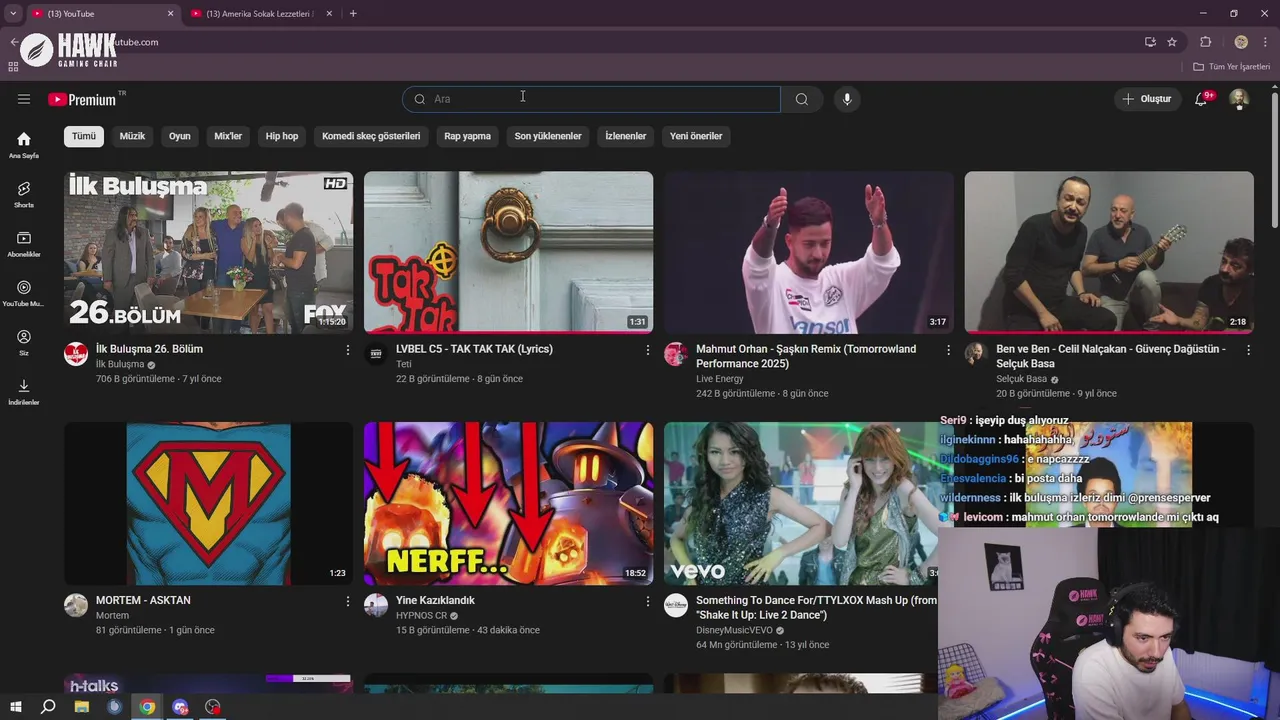Screen dimensions: 1280x720
Task: Open YouTube Music from sidebar
Action: tap(24, 293)
